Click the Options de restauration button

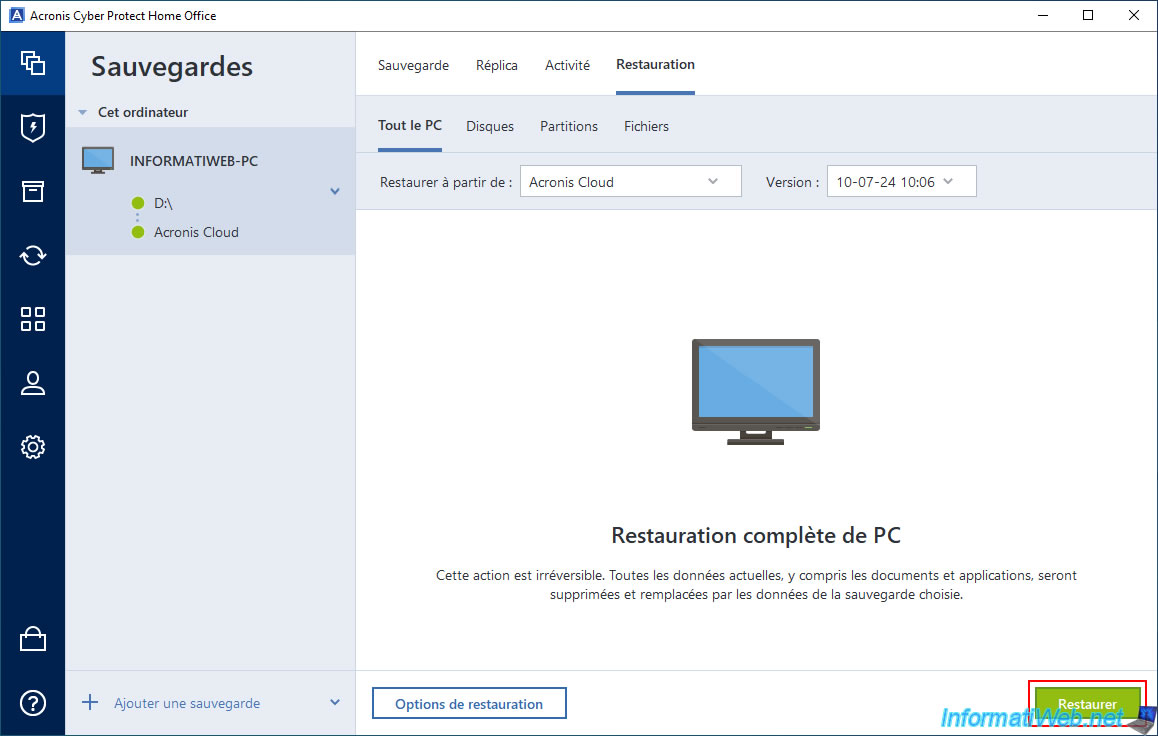click(x=469, y=704)
